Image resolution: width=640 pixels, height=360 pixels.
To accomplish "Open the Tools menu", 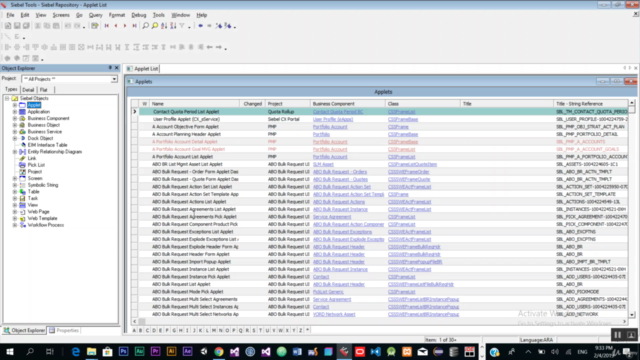I will [158, 15].
